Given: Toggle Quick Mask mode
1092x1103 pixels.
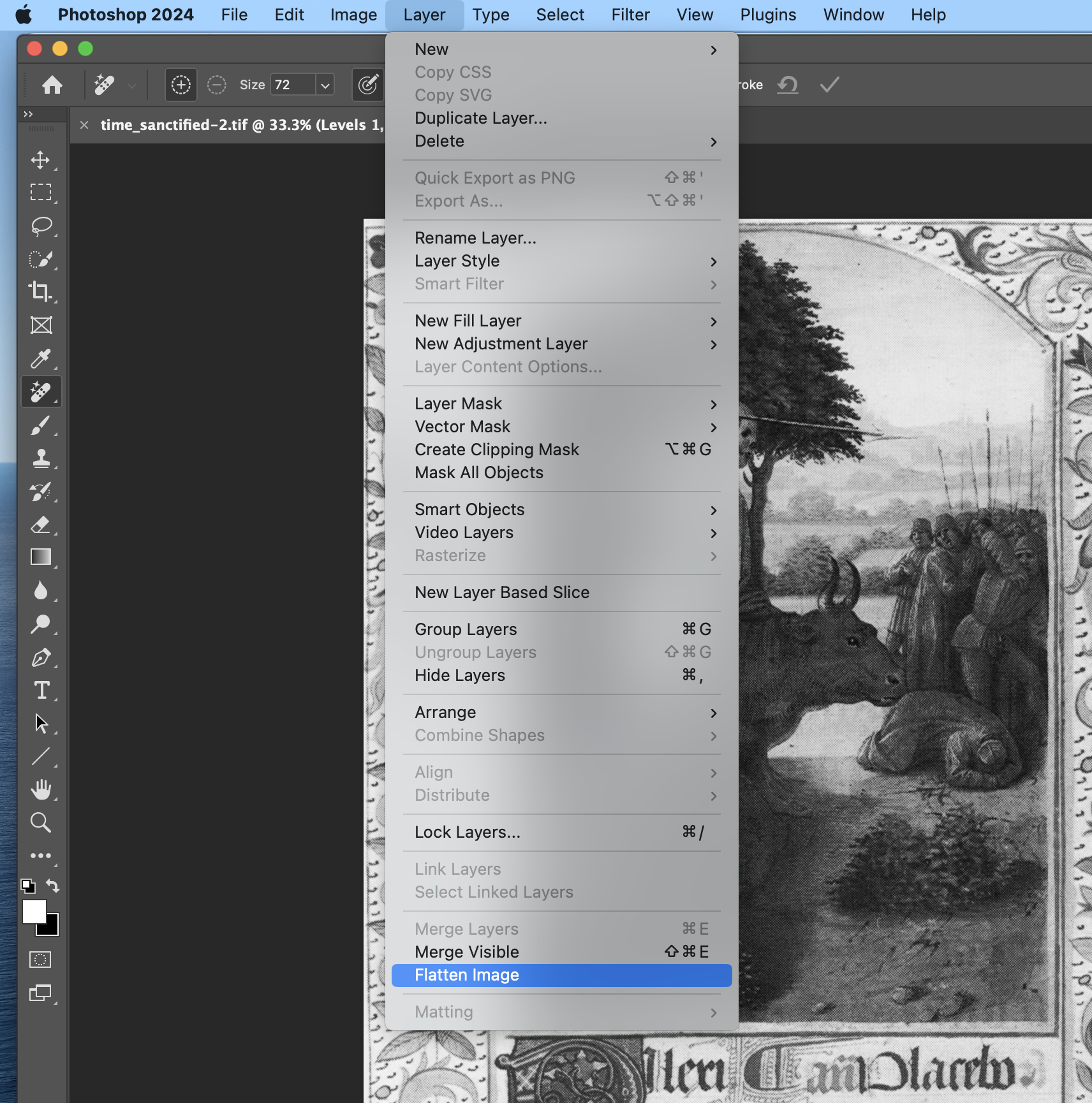Looking at the screenshot, I should click(x=40, y=960).
